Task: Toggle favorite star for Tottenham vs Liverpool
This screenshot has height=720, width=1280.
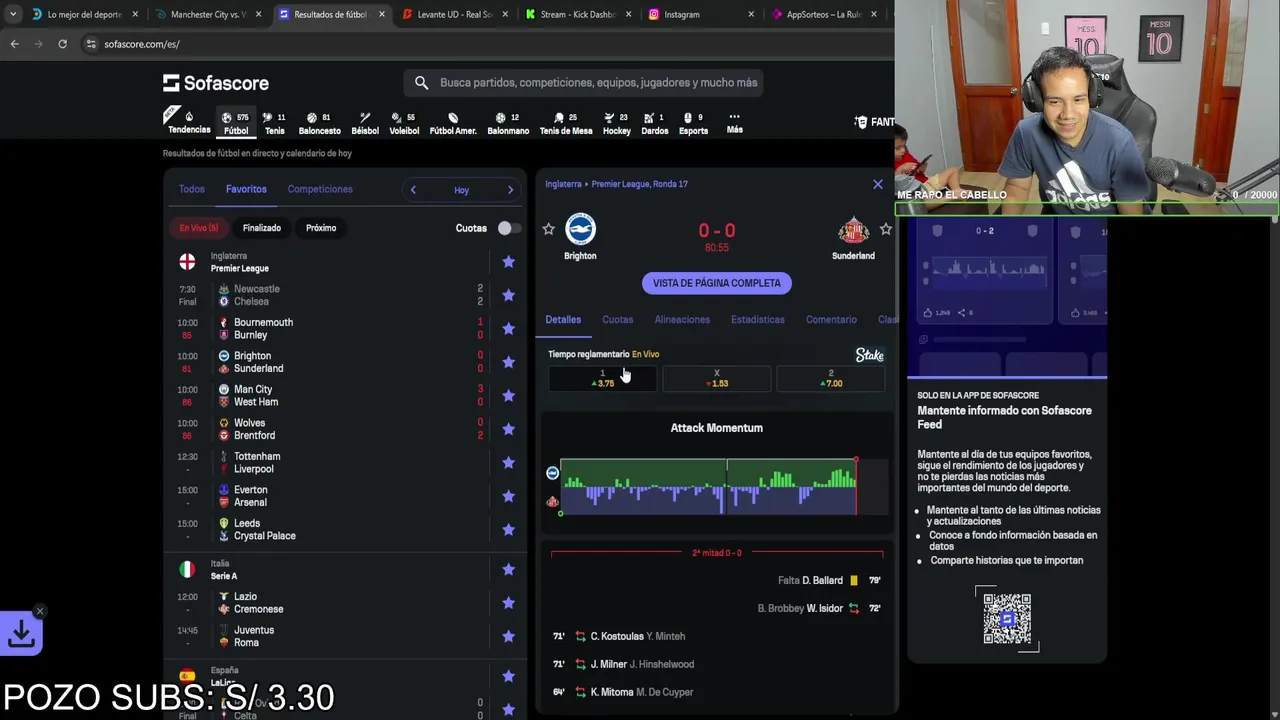Action: pyautogui.click(x=508, y=462)
